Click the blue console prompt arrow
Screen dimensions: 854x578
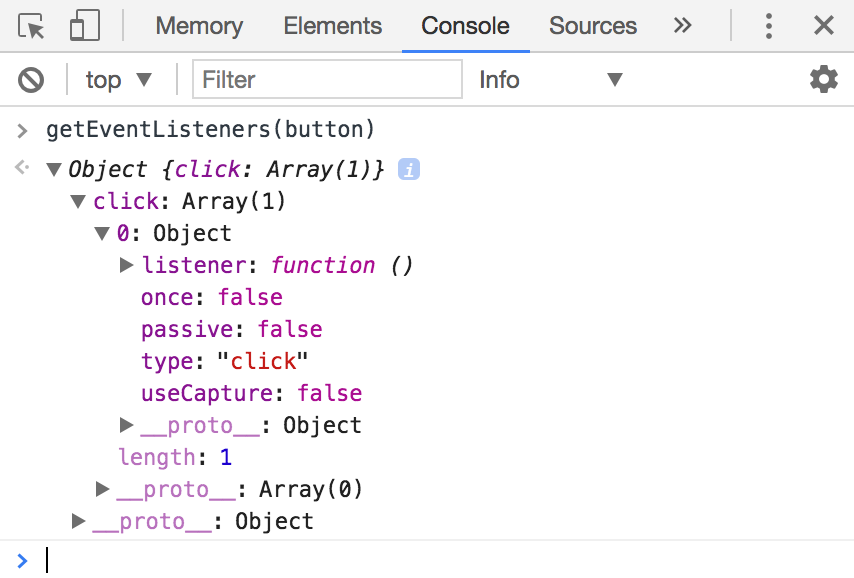click(x=22, y=560)
